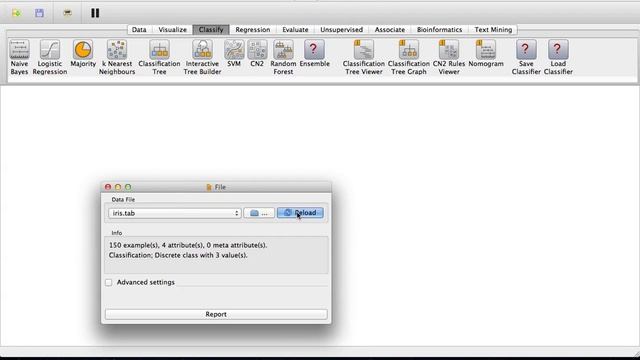This screenshot has width=640, height=360.
Task: Reload the data file
Action: click(x=300, y=213)
